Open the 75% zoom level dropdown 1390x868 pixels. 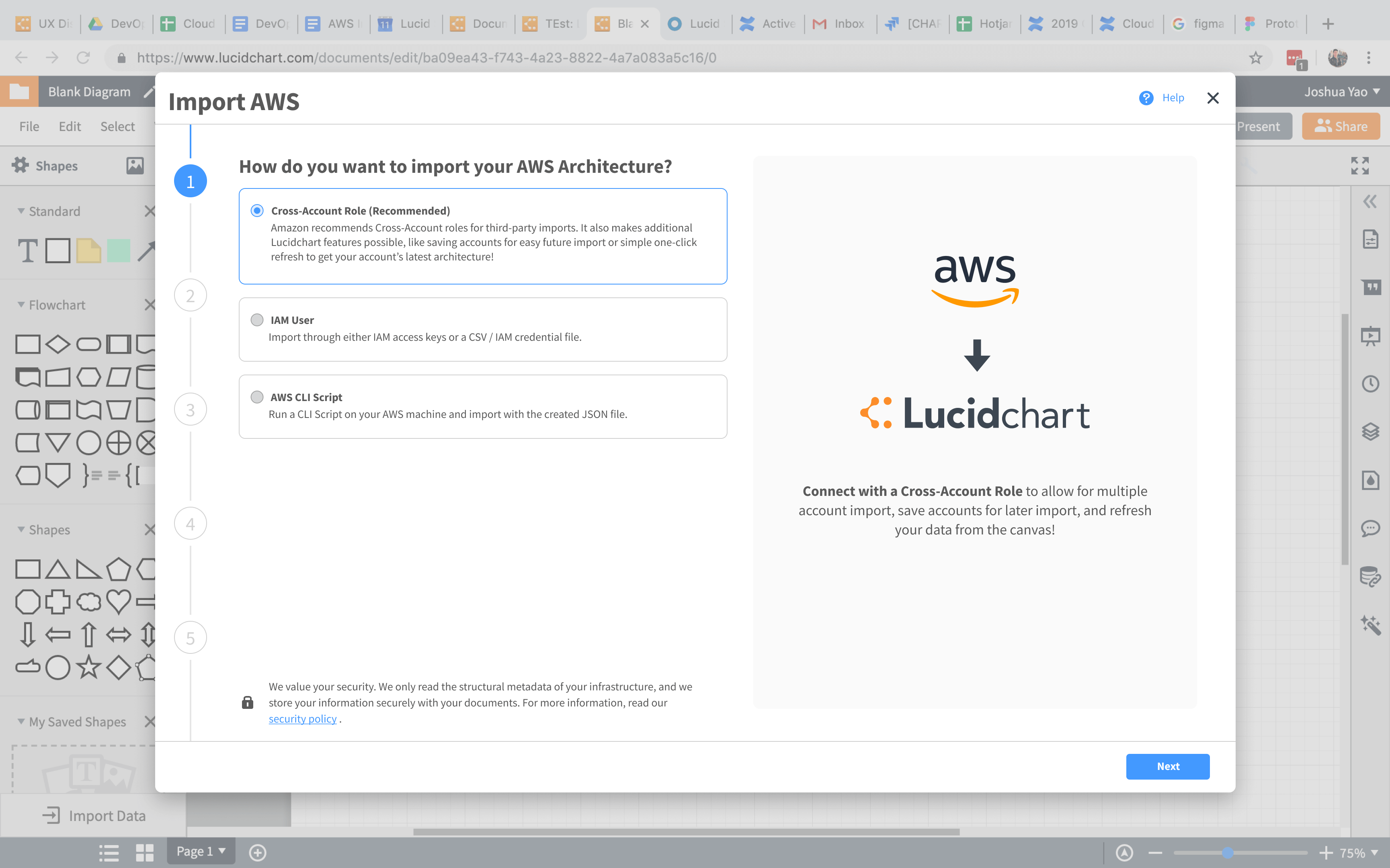click(1358, 852)
